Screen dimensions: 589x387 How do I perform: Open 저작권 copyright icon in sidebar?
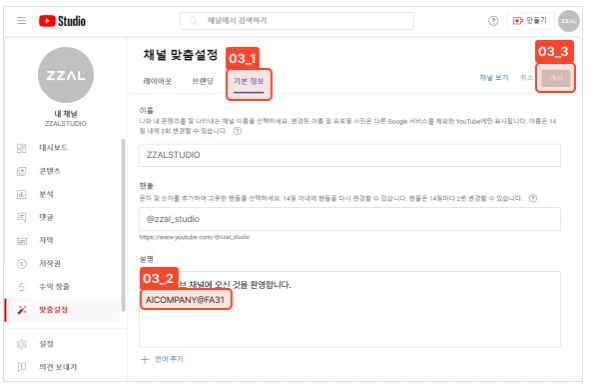[x=22, y=264]
